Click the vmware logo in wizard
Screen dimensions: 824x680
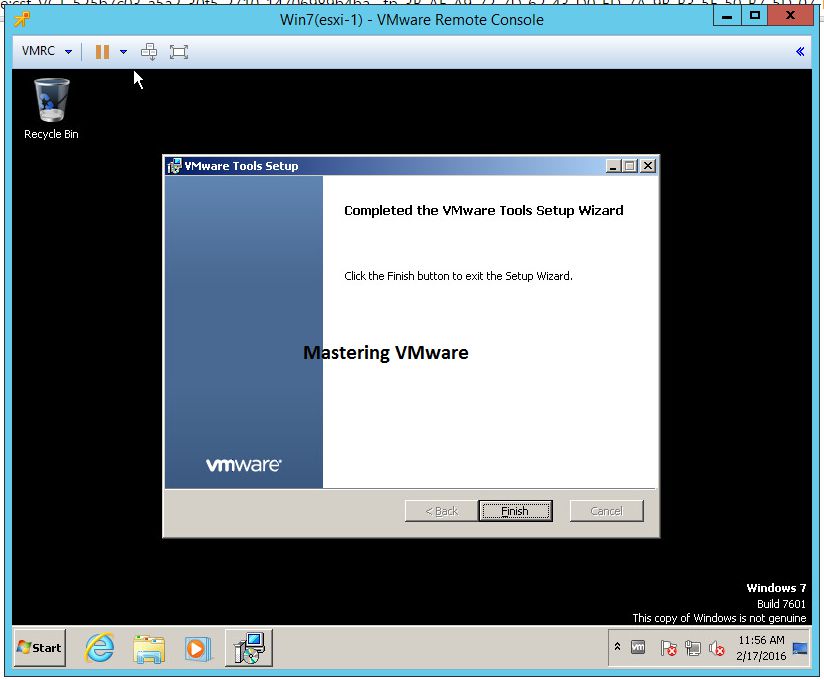tap(244, 465)
